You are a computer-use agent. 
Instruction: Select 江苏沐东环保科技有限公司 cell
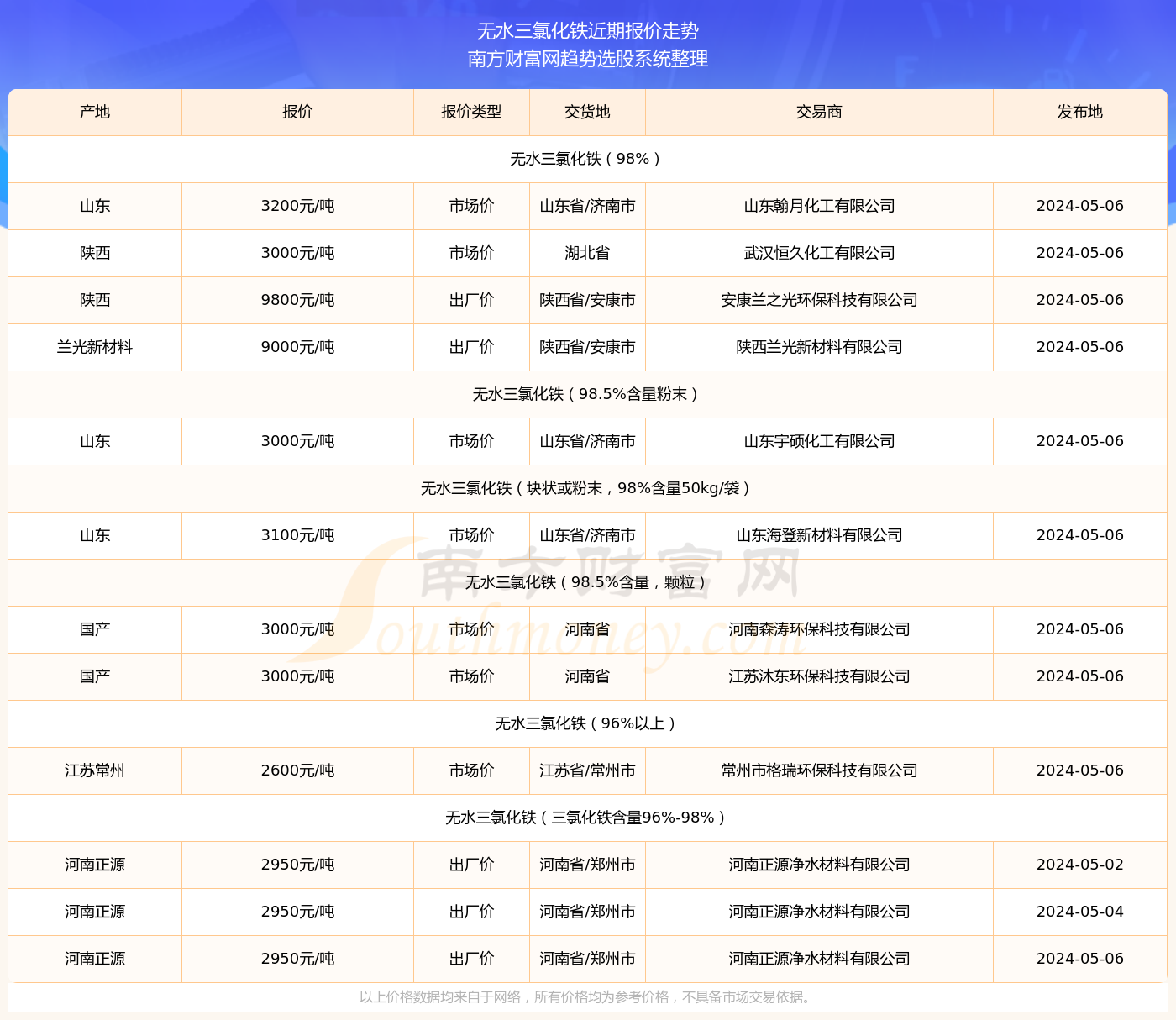point(819,676)
